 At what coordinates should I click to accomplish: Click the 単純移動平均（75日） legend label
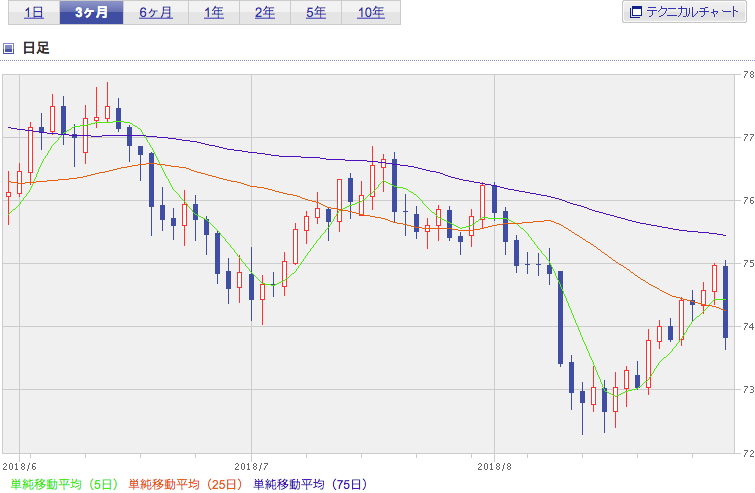point(310,484)
